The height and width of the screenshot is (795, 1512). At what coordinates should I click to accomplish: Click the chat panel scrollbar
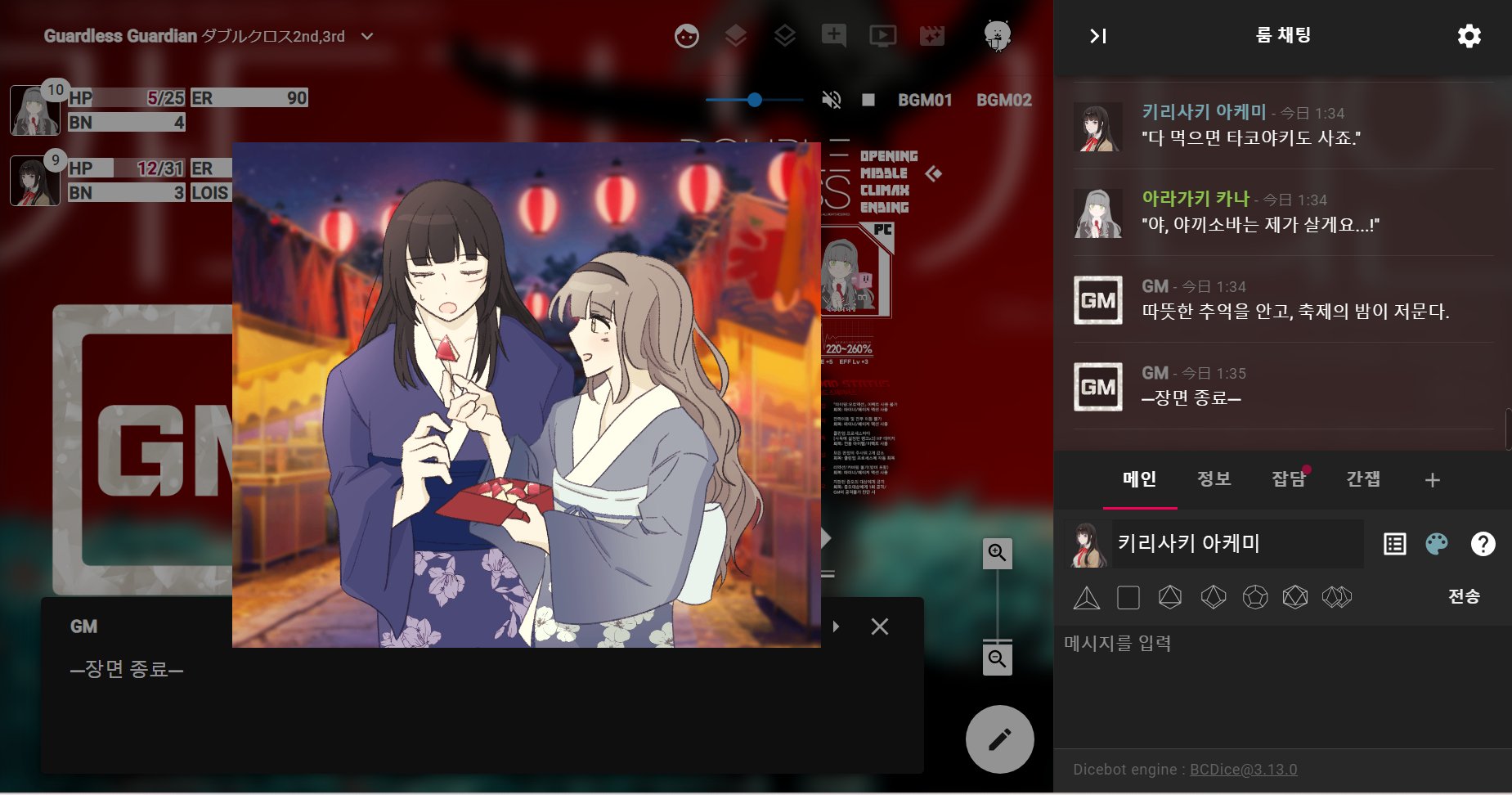click(1508, 429)
